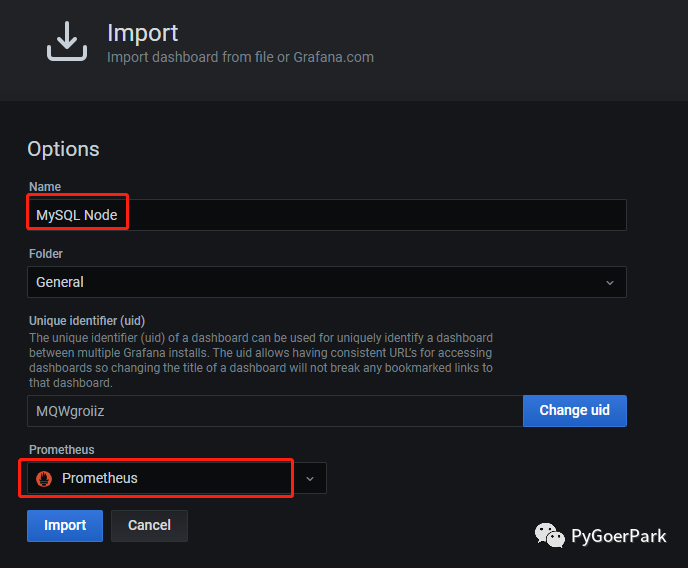This screenshot has width=688, height=568.
Task: Focus the MySQL Node name field
Action: (326, 215)
